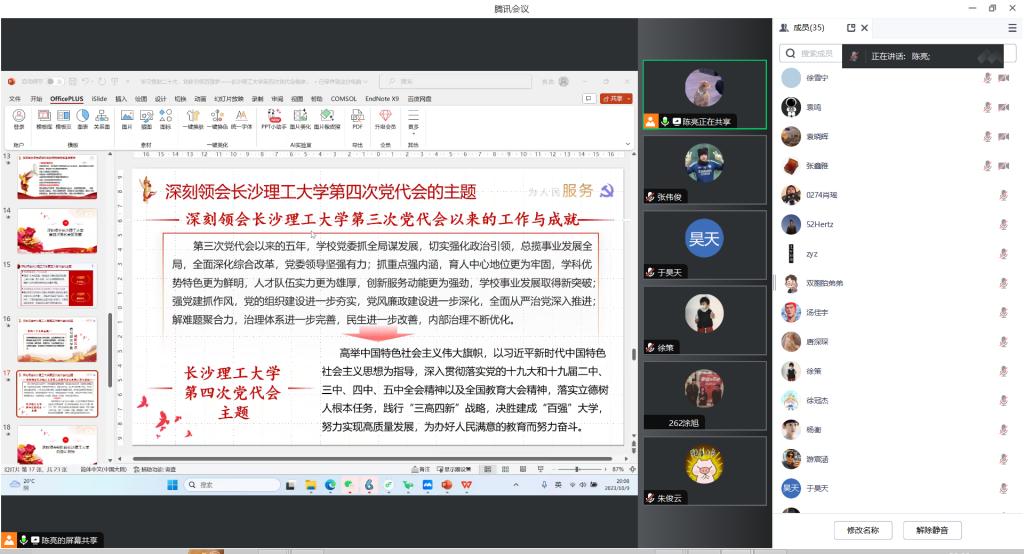This screenshot has height=554, width=1024.
Task: Open the 插入 ribbon tab
Action: pyautogui.click(x=121, y=99)
